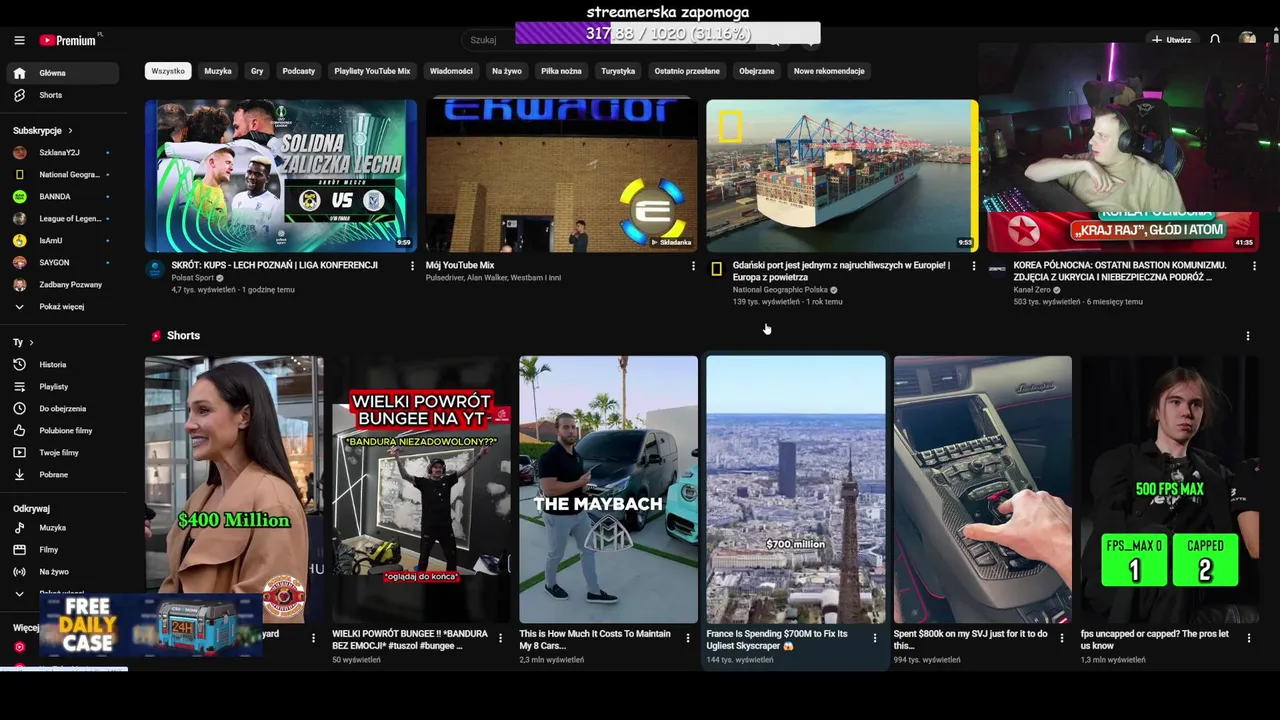Open options for The Maybach short

point(687,638)
